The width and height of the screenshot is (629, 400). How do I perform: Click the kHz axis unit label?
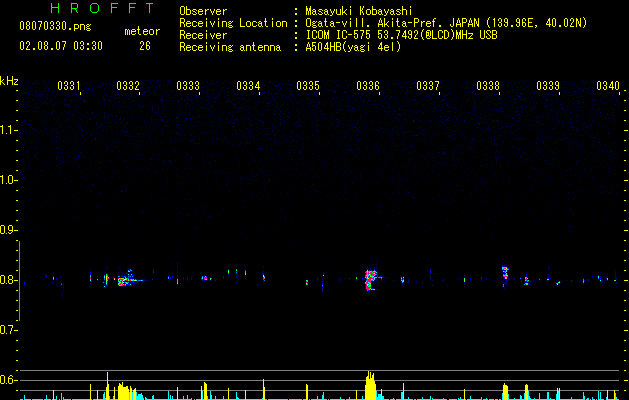(x=9, y=81)
